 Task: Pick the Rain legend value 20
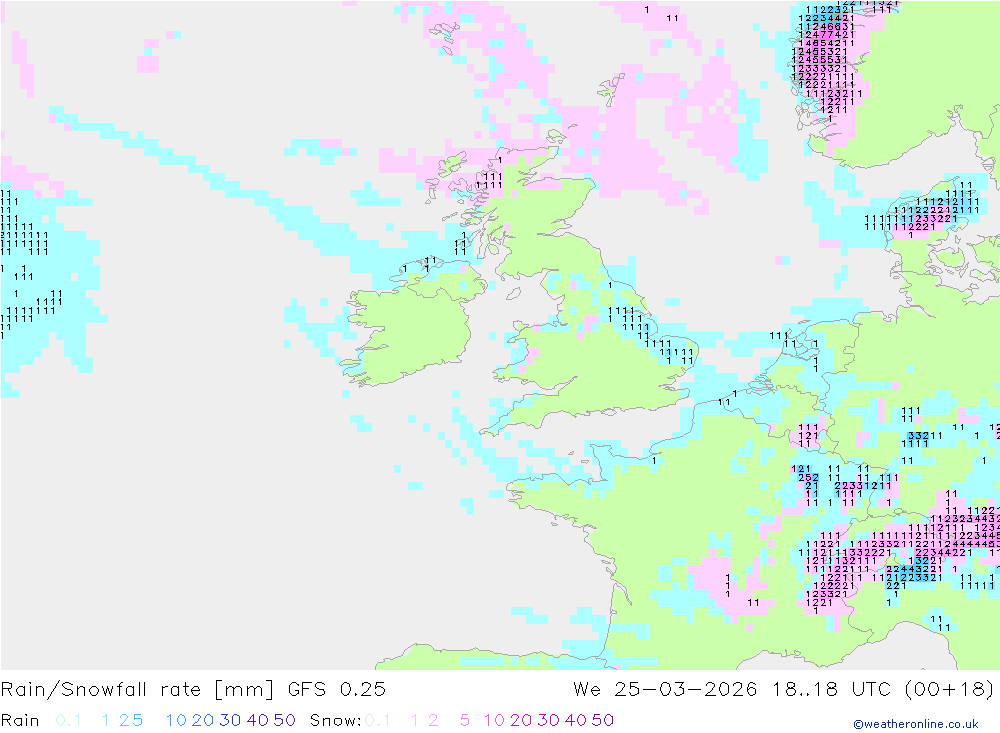coord(203,720)
